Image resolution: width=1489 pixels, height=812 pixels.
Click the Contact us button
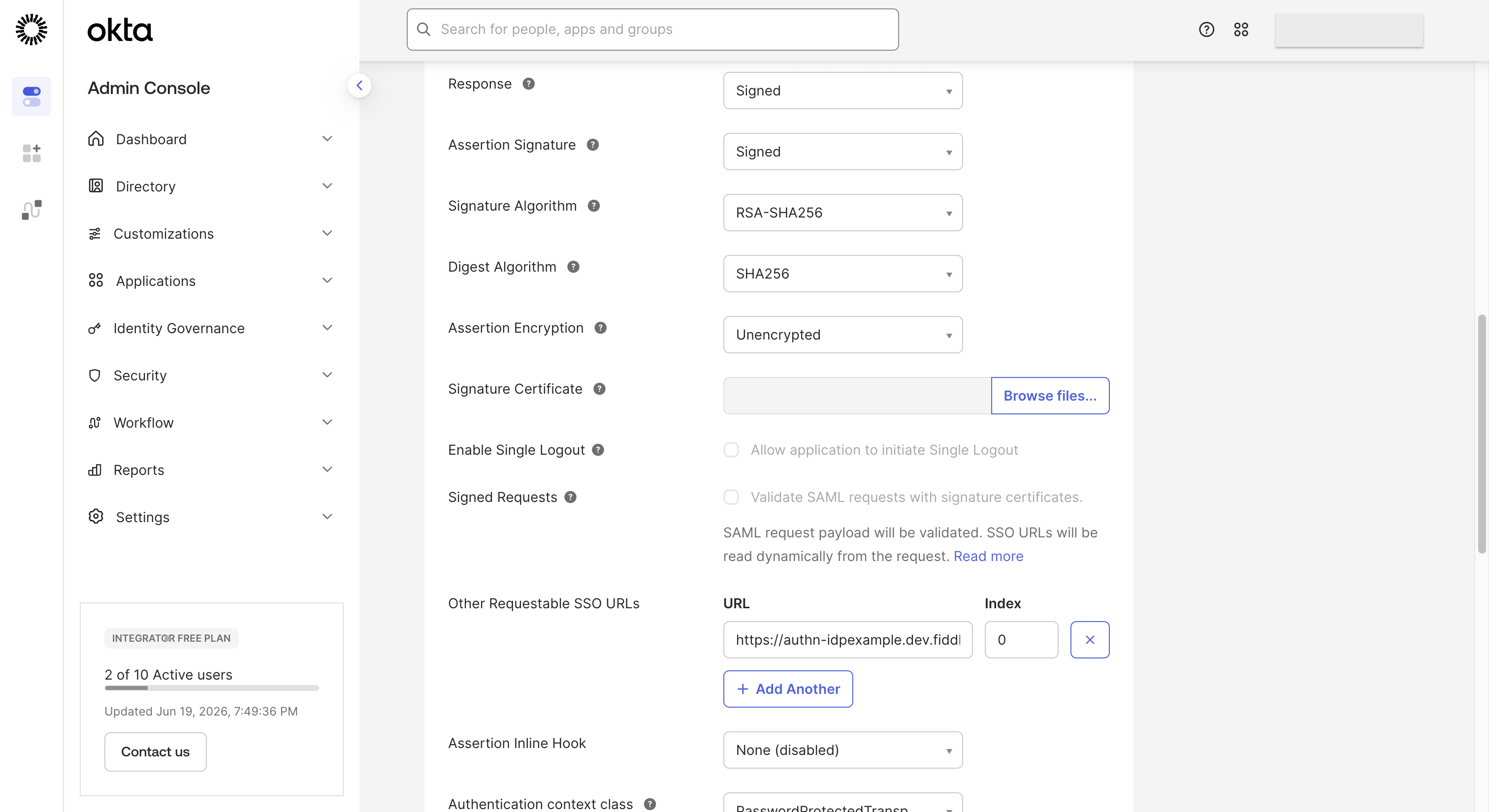pos(155,752)
